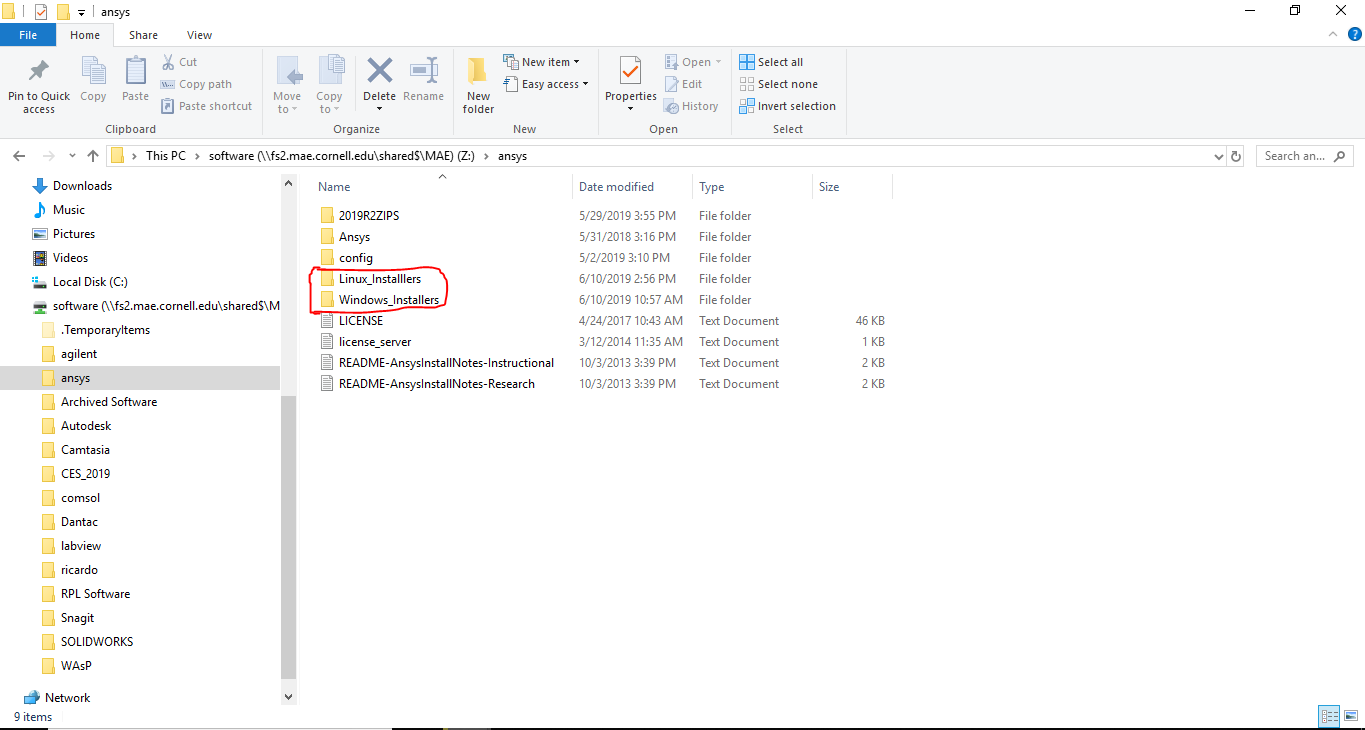This screenshot has width=1365, height=730.
Task: Click the ansys breadcrumb in address bar
Action: pyautogui.click(x=512, y=156)
